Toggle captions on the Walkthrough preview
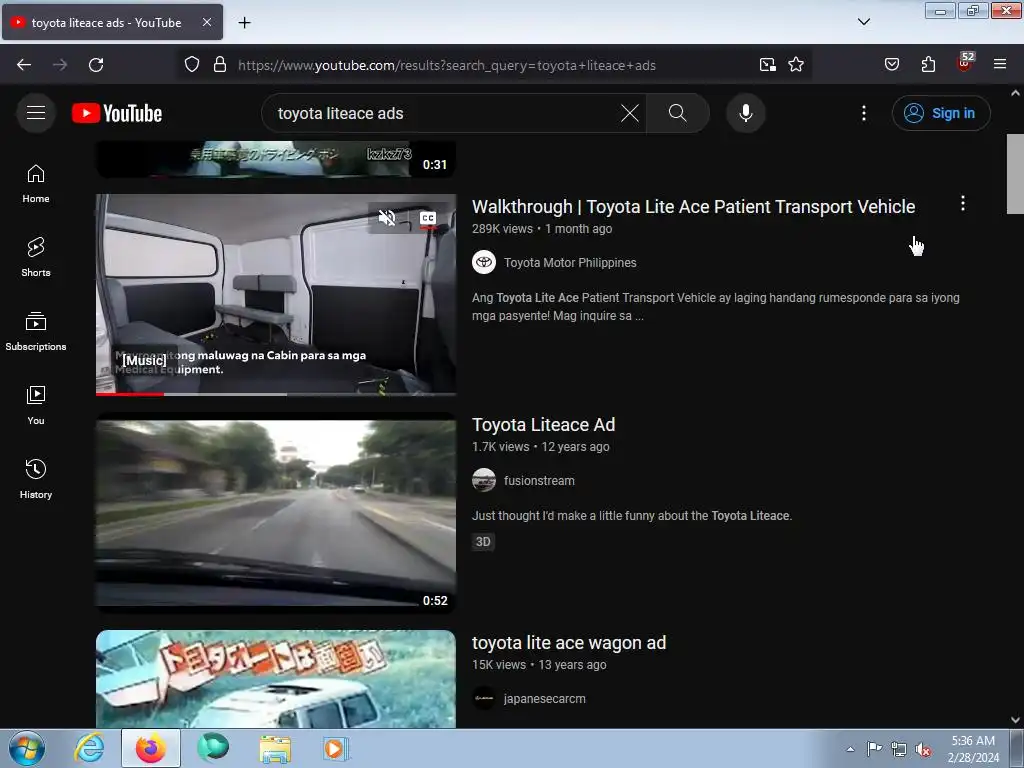The width and height of the screenshot is (1024, 768). point(428,218)
